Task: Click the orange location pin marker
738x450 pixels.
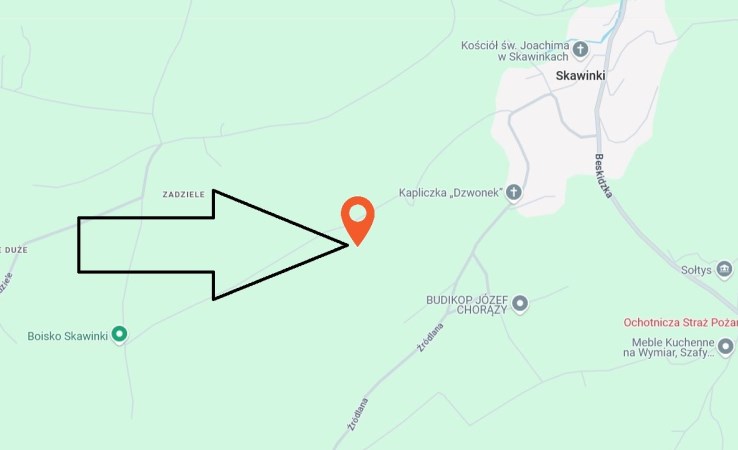Action: coord(358,220)
